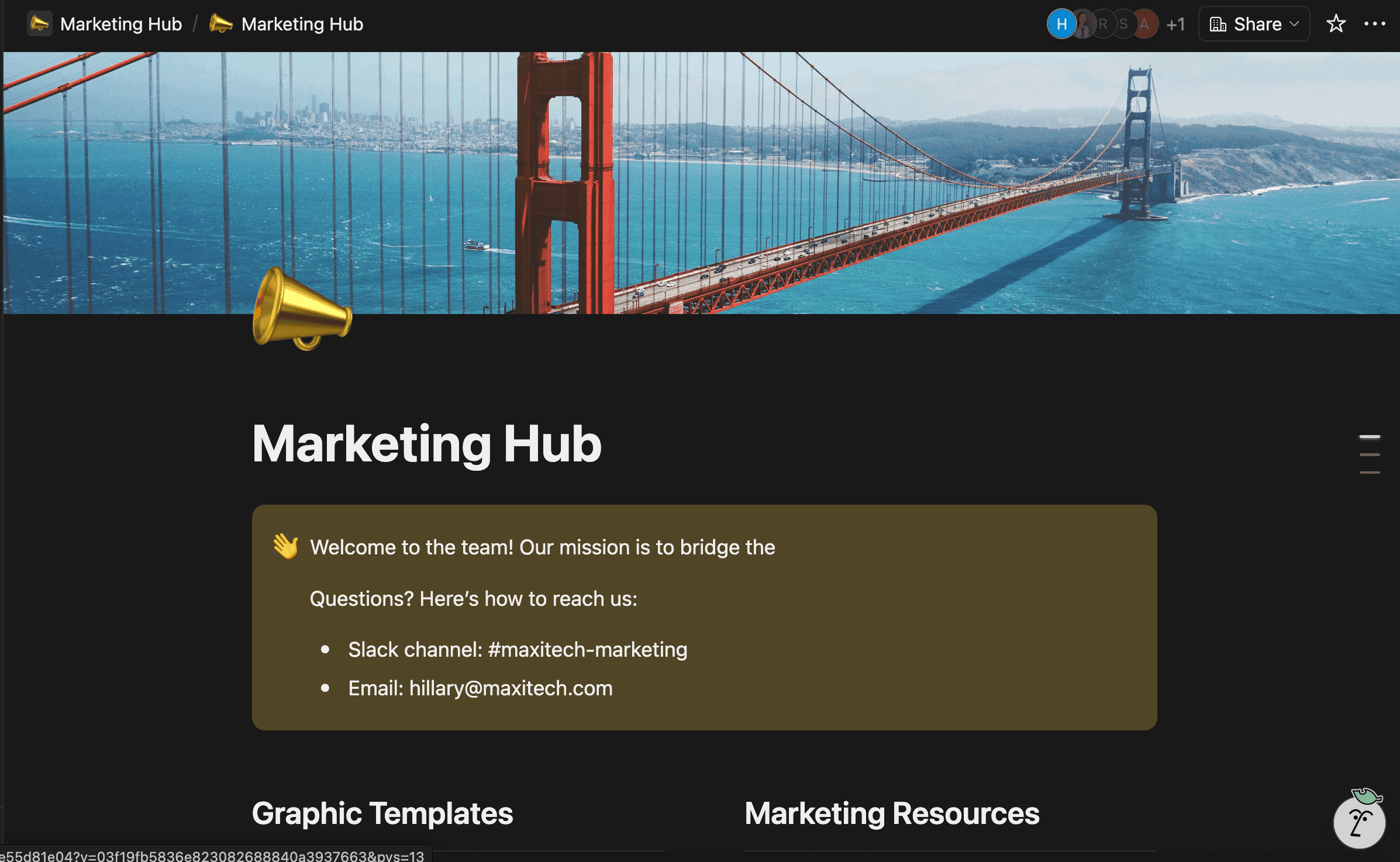Click the building icon inside the Share button
Viewport: 1400px width, 862px height.
click(1219, 24)
